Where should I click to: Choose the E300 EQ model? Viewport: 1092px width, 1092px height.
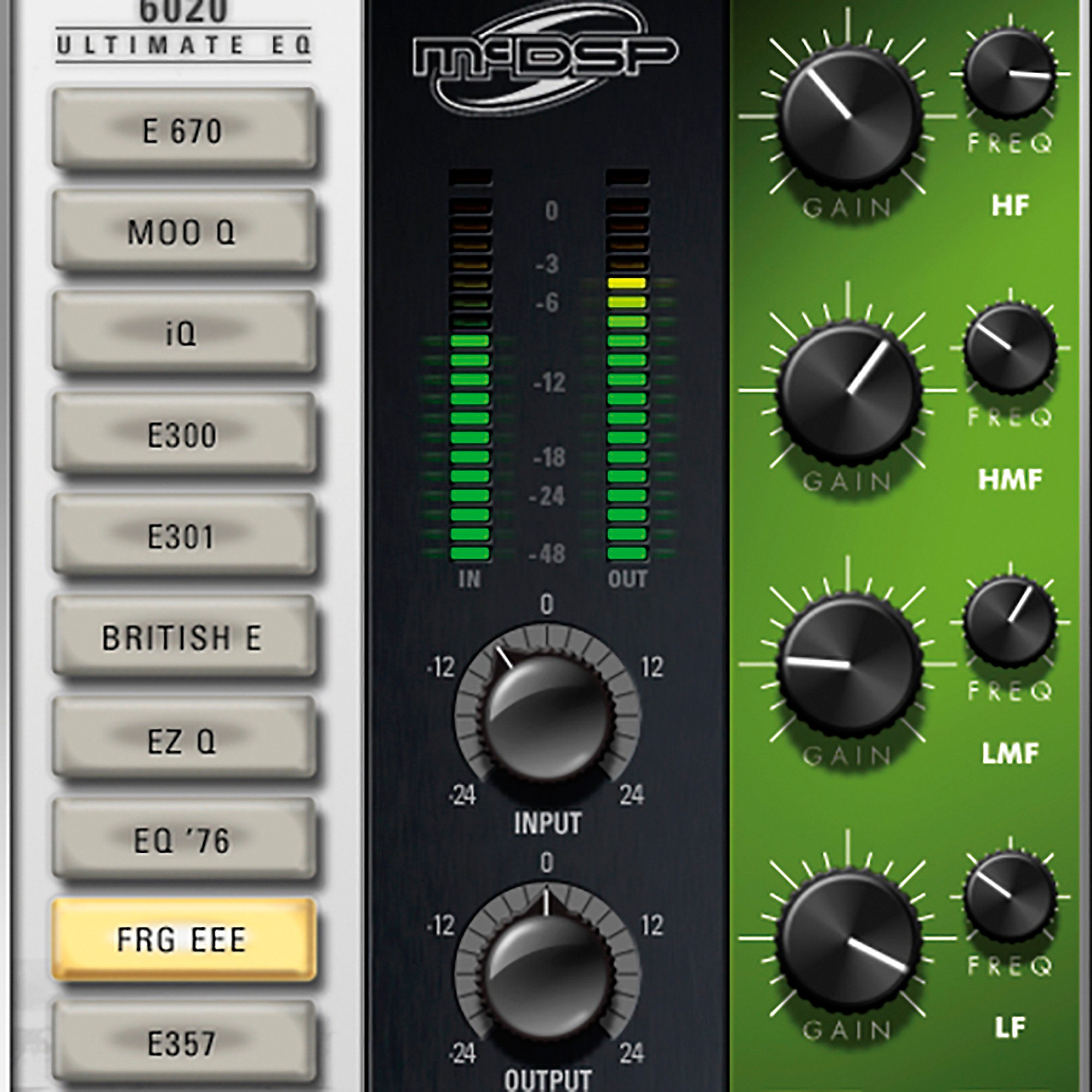[183, 434]
